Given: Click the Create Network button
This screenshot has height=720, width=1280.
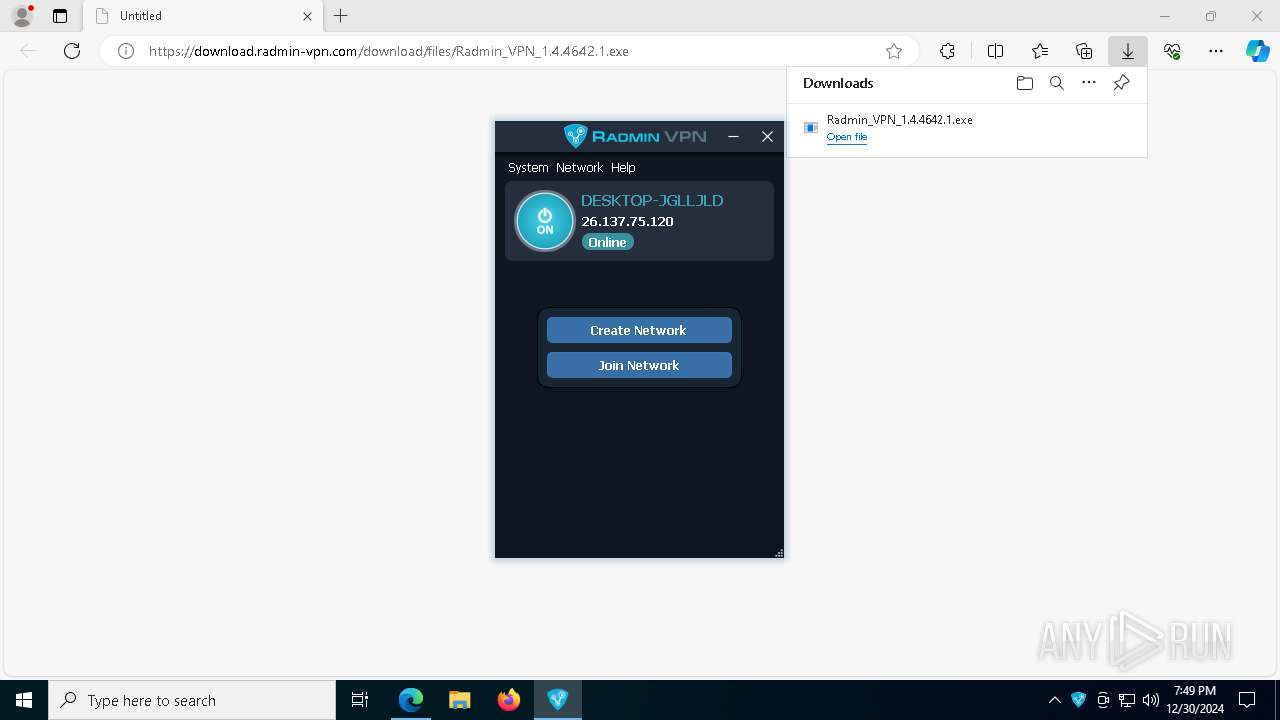Looking at the screenshot, I should pyautogui.click(x=639, y=330).
